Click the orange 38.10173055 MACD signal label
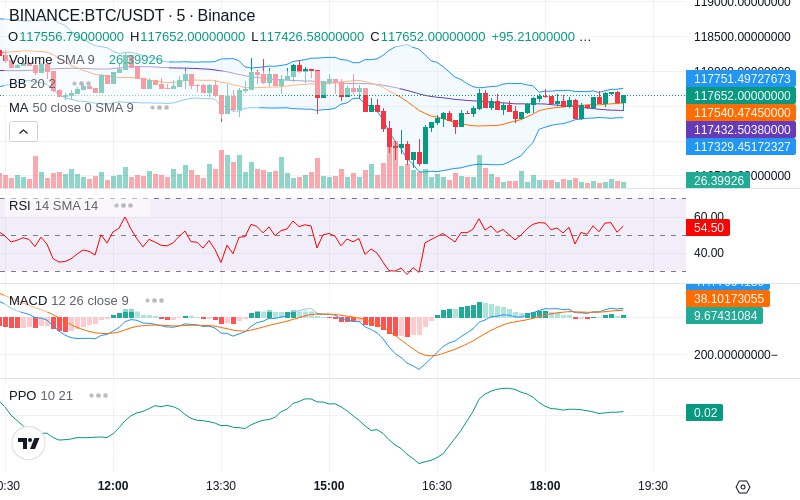This screenshot has height=500, width=800. 728,298
